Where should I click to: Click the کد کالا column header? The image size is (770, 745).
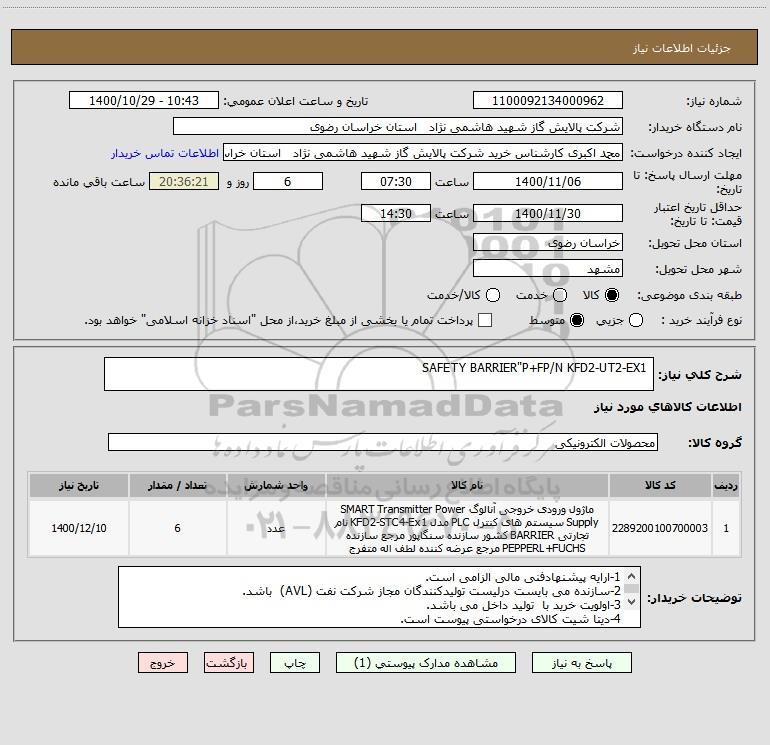660,485
